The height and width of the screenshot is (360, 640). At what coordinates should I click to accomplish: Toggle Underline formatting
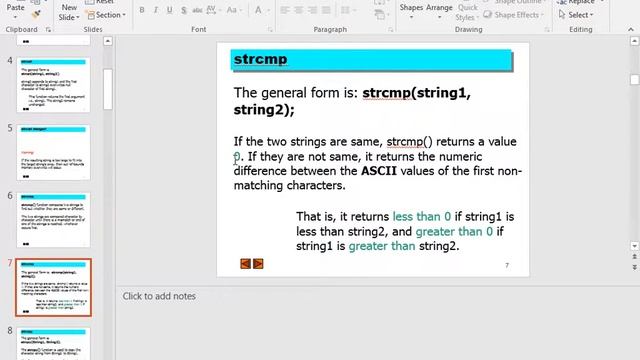[x=169, y=10]
